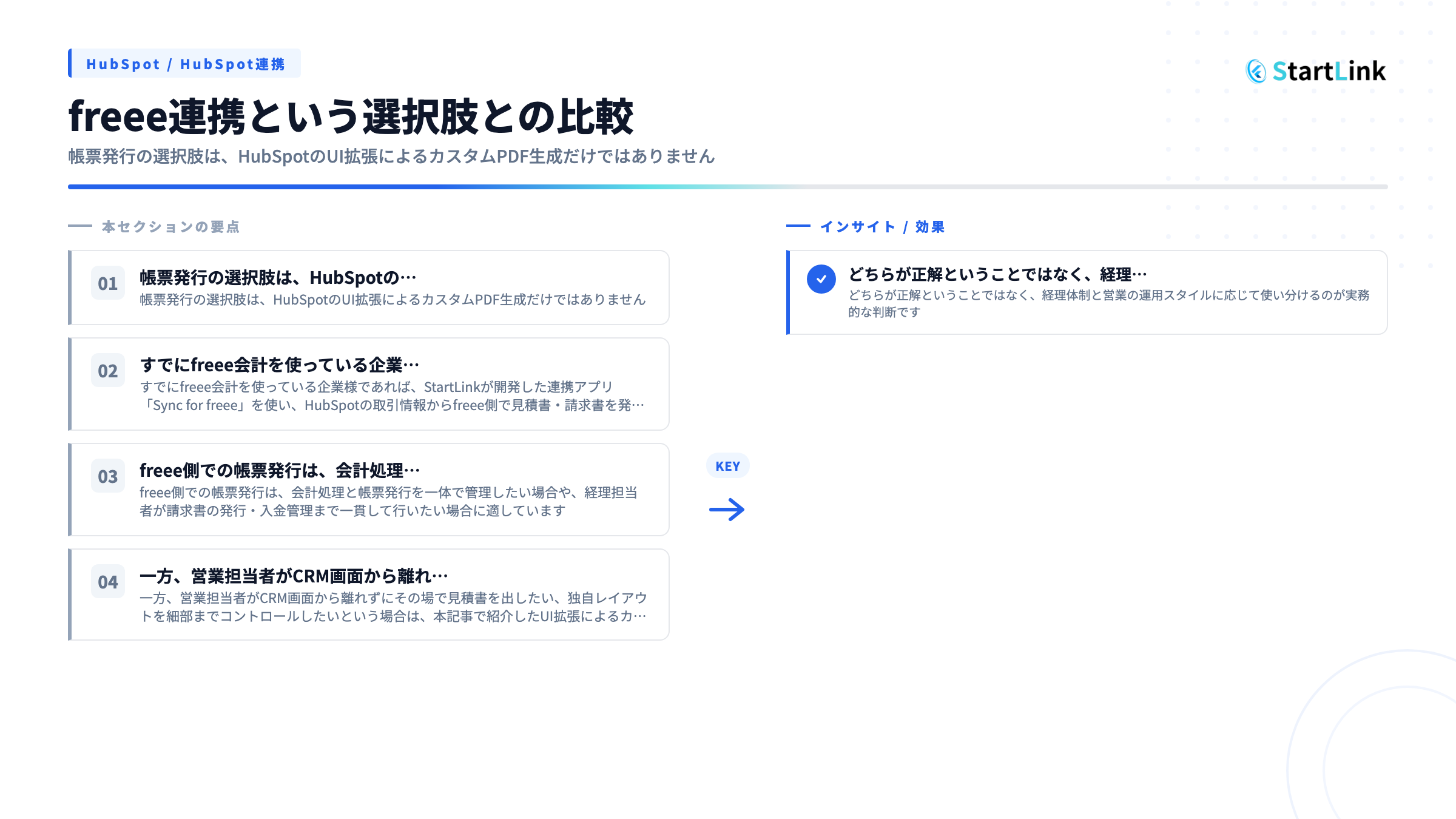Click the heading どちらが正解ということではなく、経理…
Screen dimensions: 1456x819
coord(997,275)
